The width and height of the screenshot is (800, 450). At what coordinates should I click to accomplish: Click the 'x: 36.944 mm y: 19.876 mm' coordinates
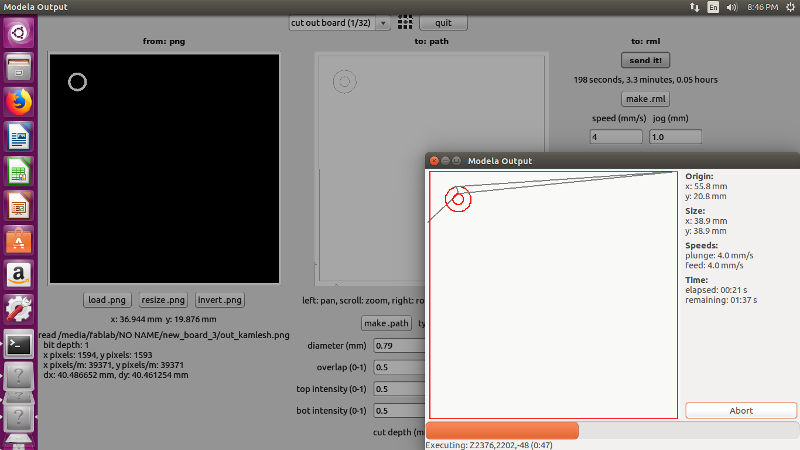tap(163, 319)
